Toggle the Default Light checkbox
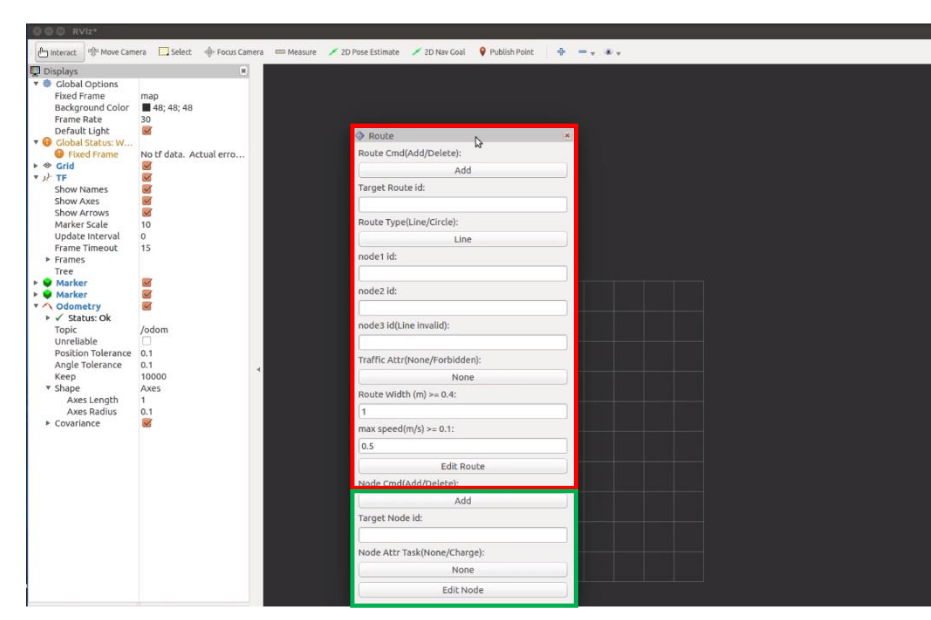Image resolution: width=931 pixels, height=620 pixels. coord(147,131)
